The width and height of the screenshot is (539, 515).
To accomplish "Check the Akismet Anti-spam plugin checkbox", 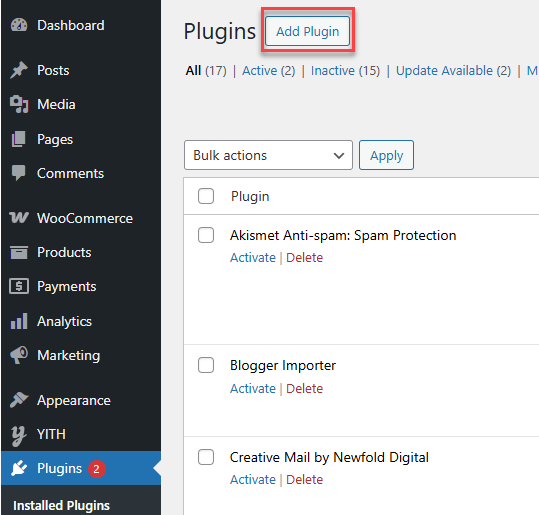I will (x=206, y=235).
